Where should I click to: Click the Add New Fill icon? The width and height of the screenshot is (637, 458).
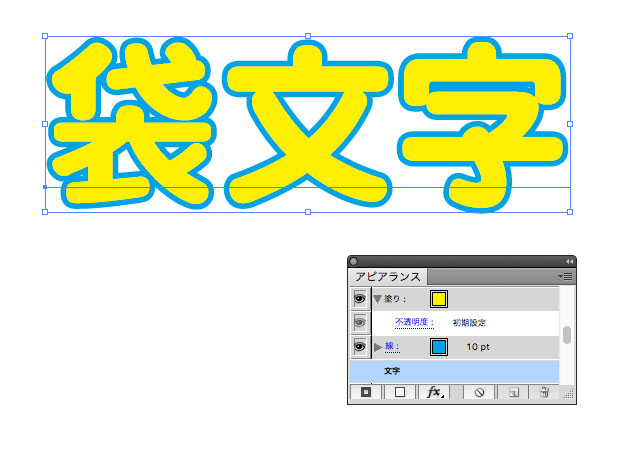(x=400, y=392)
